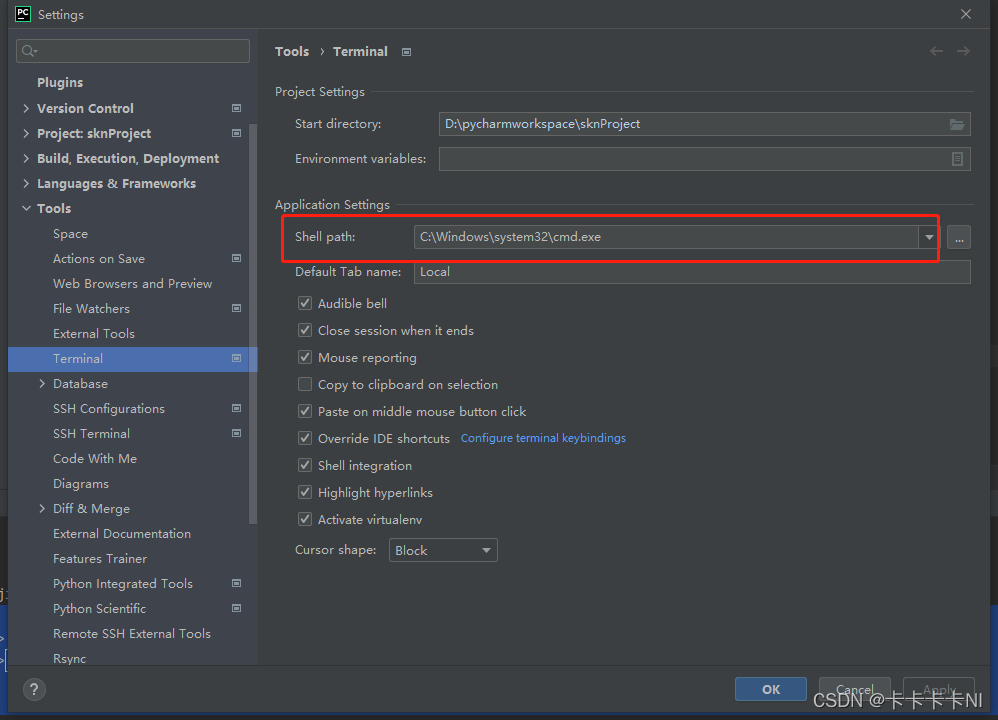Enable the Mouse reporting checkbox
The width and height of the screenshot is (998, 720).
click(305, 357)
